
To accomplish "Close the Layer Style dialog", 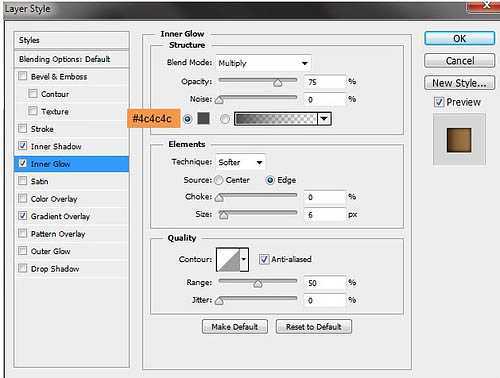I will tap(484, 5).
